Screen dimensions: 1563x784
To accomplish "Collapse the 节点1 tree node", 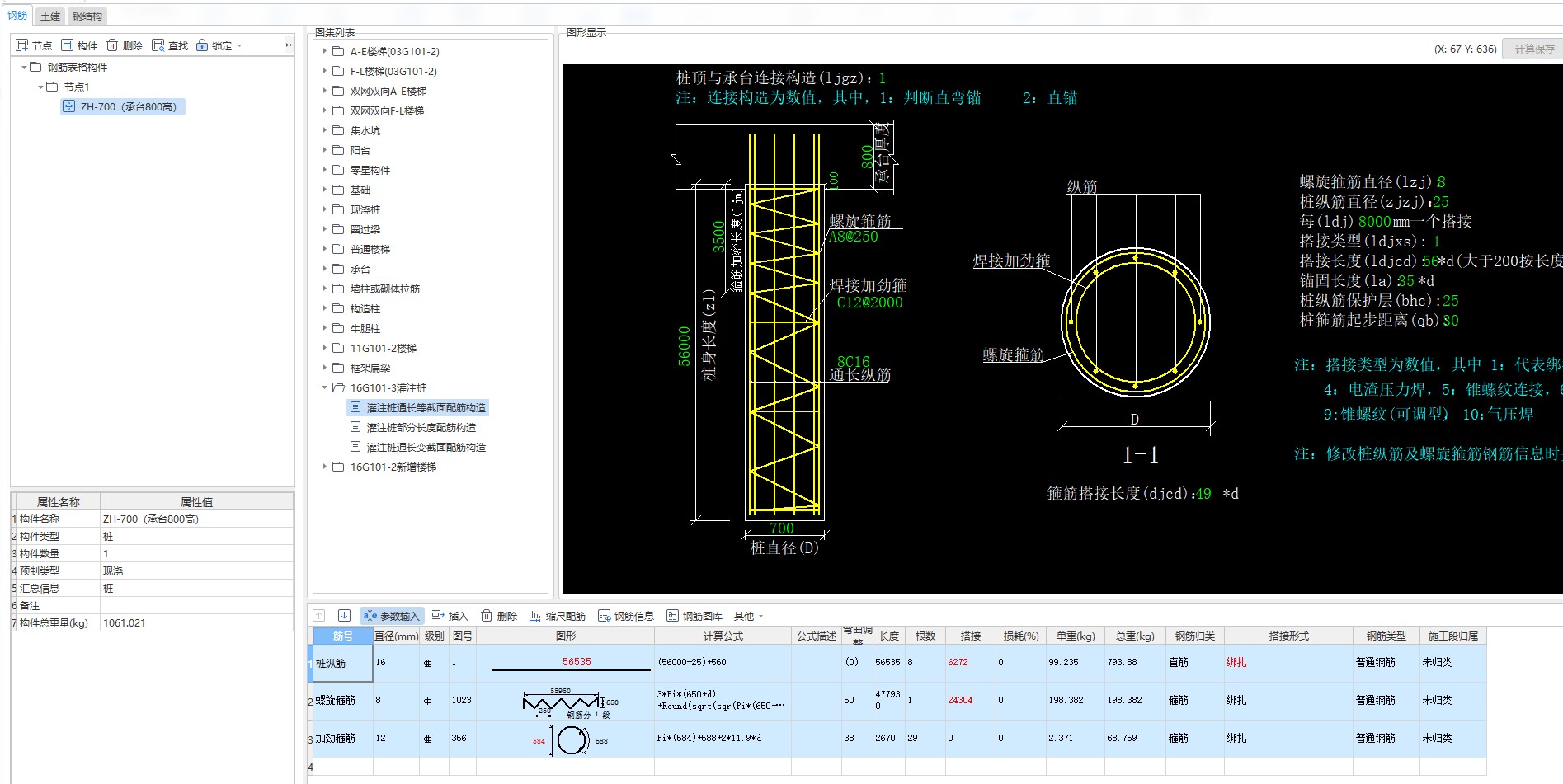I will click(40, 87).
